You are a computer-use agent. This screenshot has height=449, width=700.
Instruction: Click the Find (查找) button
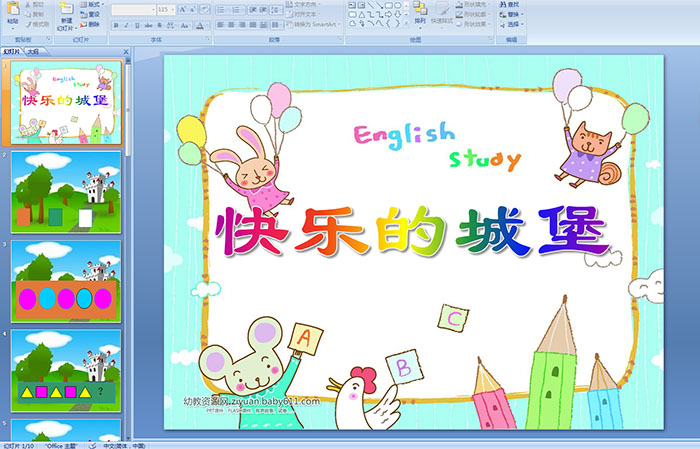509,4
